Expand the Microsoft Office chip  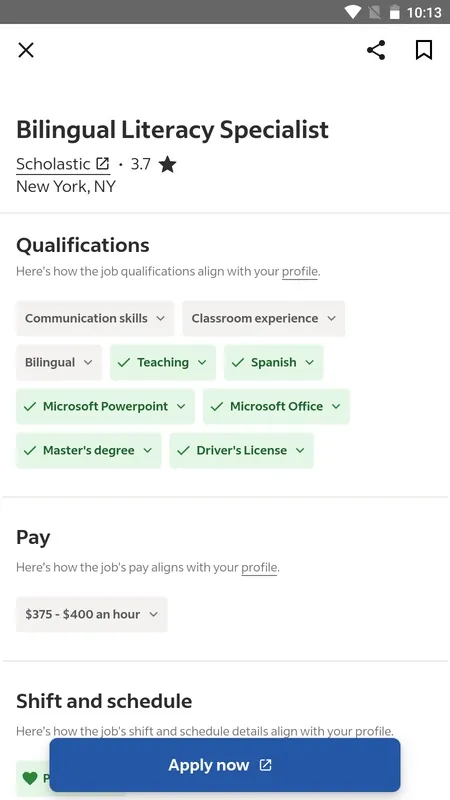tap(277, 406)
